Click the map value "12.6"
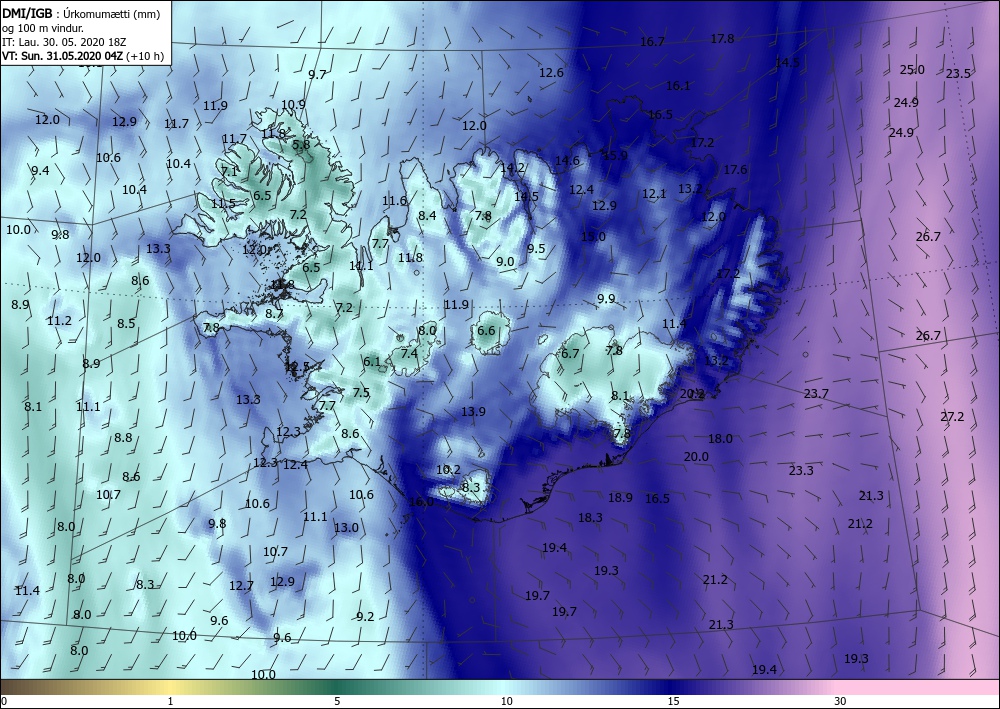1000x709 pixels. click(x=551, y=72)
